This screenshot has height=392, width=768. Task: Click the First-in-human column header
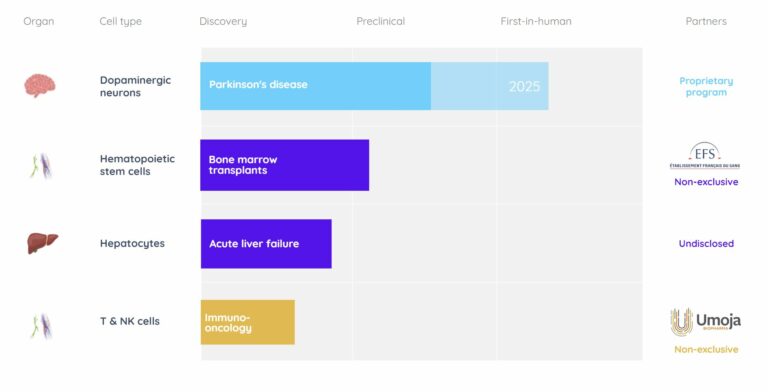click(536, 22)
